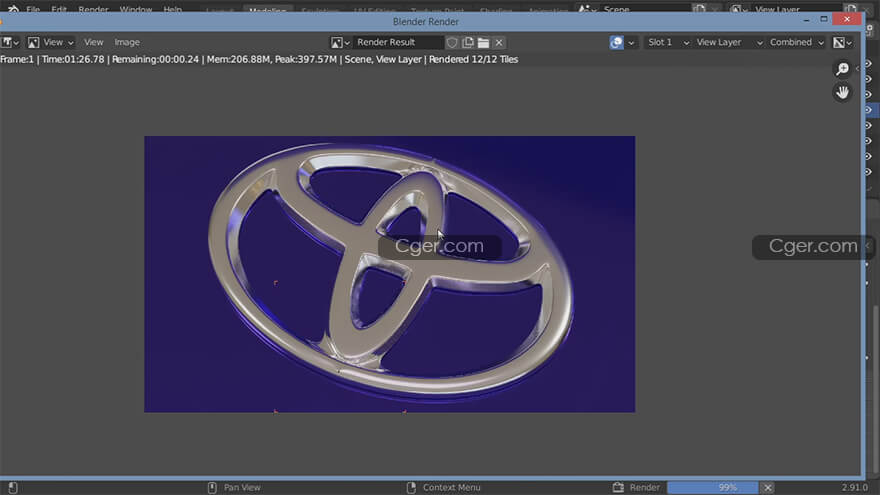Open the Combined pass dropdown
Viewport: 880px width, 495px height.
796,42
